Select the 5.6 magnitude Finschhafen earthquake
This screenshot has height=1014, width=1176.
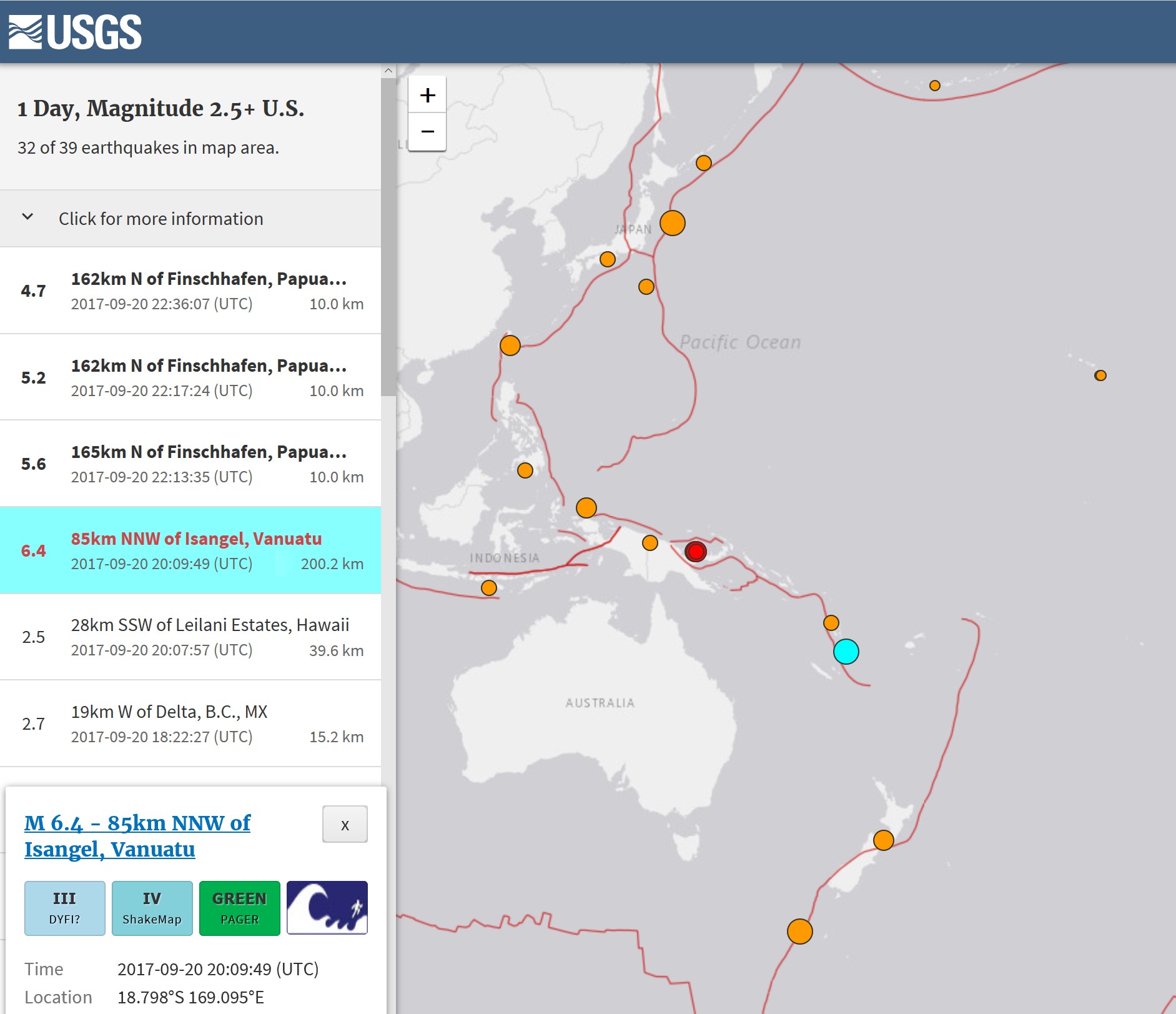point(190,464)
